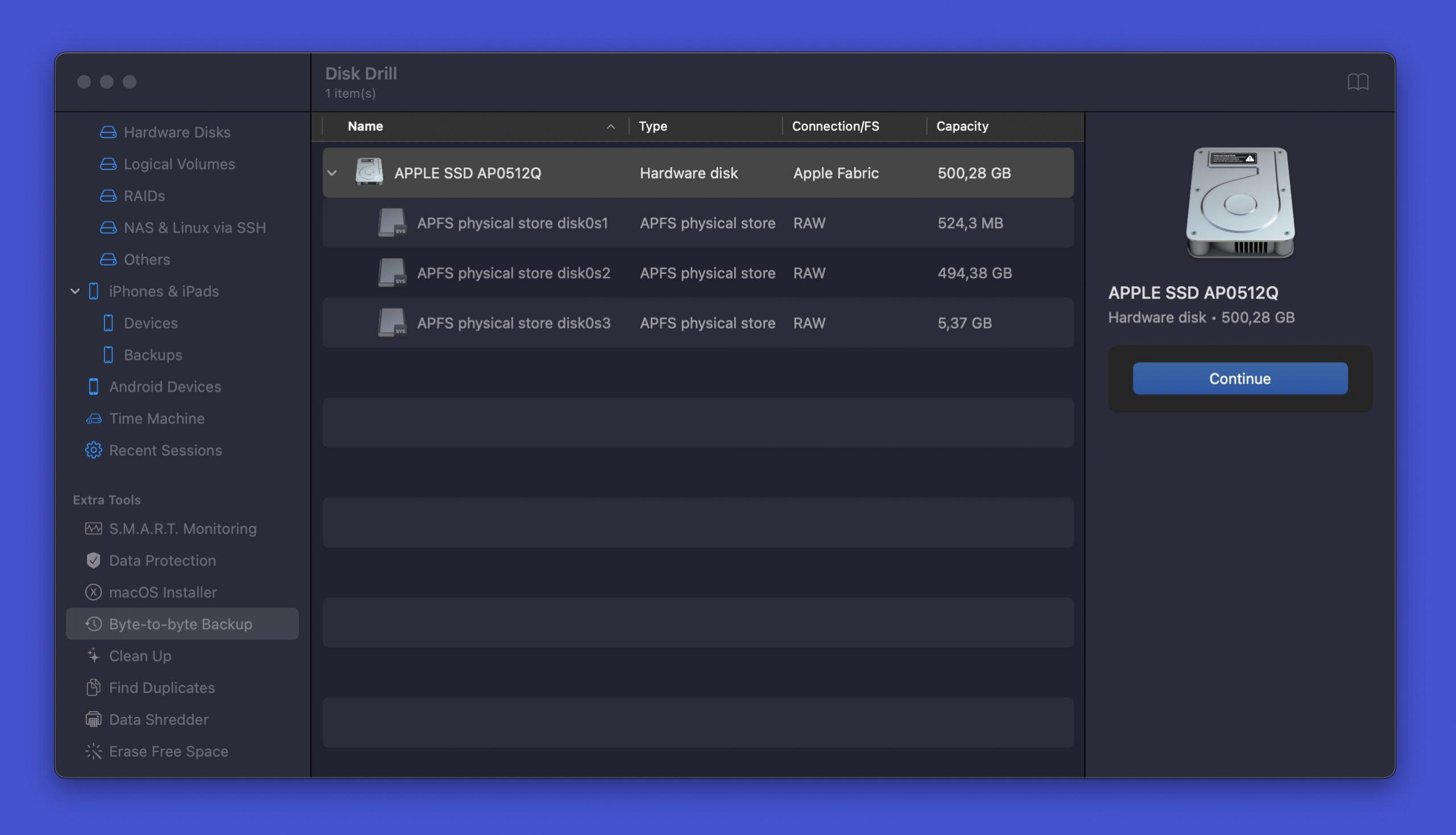The image size is (1456, 835).
Task: Select APFS physical store disk0s1 row name
Action: 512,223
